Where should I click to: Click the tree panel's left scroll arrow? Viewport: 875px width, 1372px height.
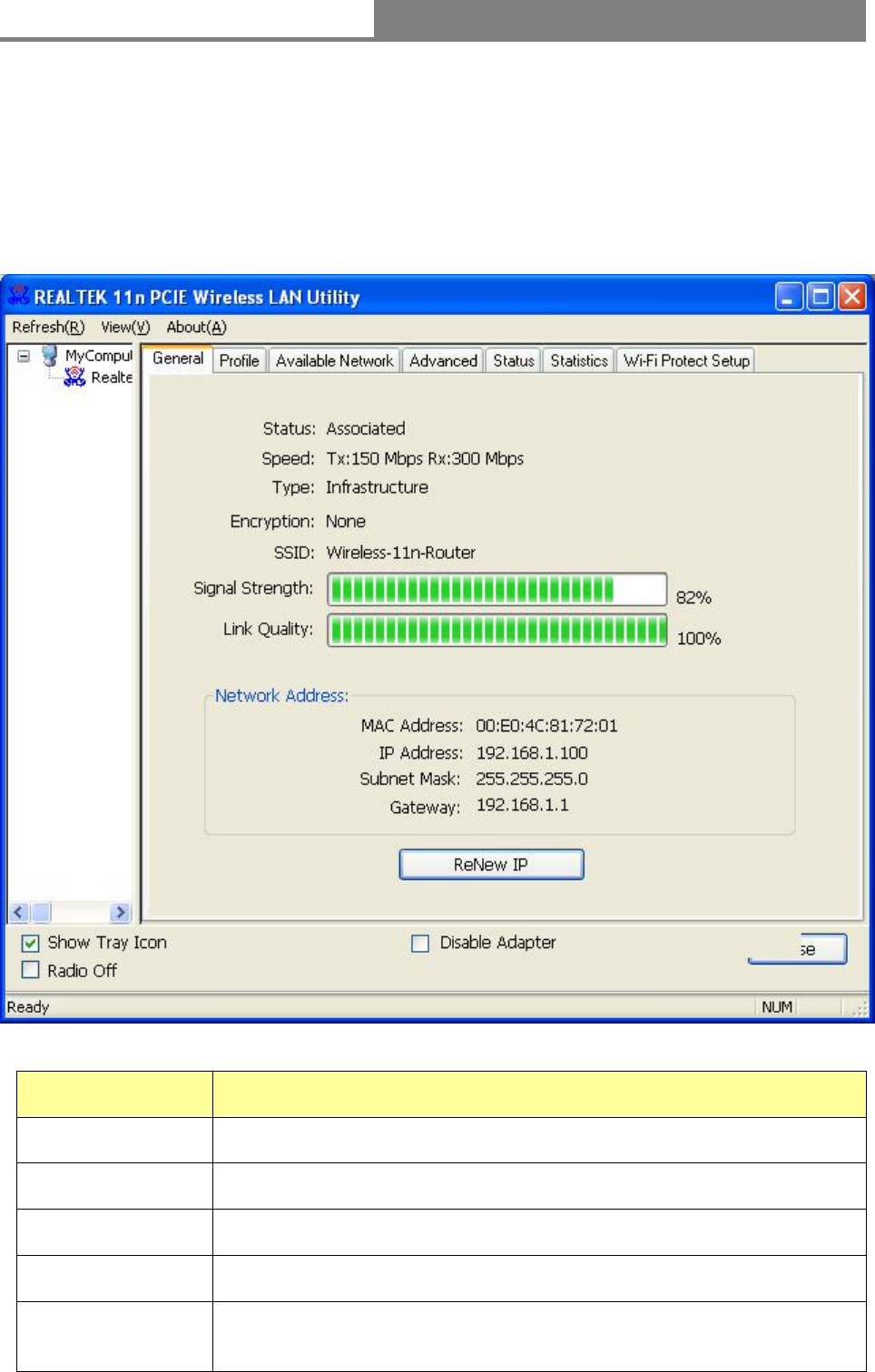pyautogui.click(x=19, y=913)
